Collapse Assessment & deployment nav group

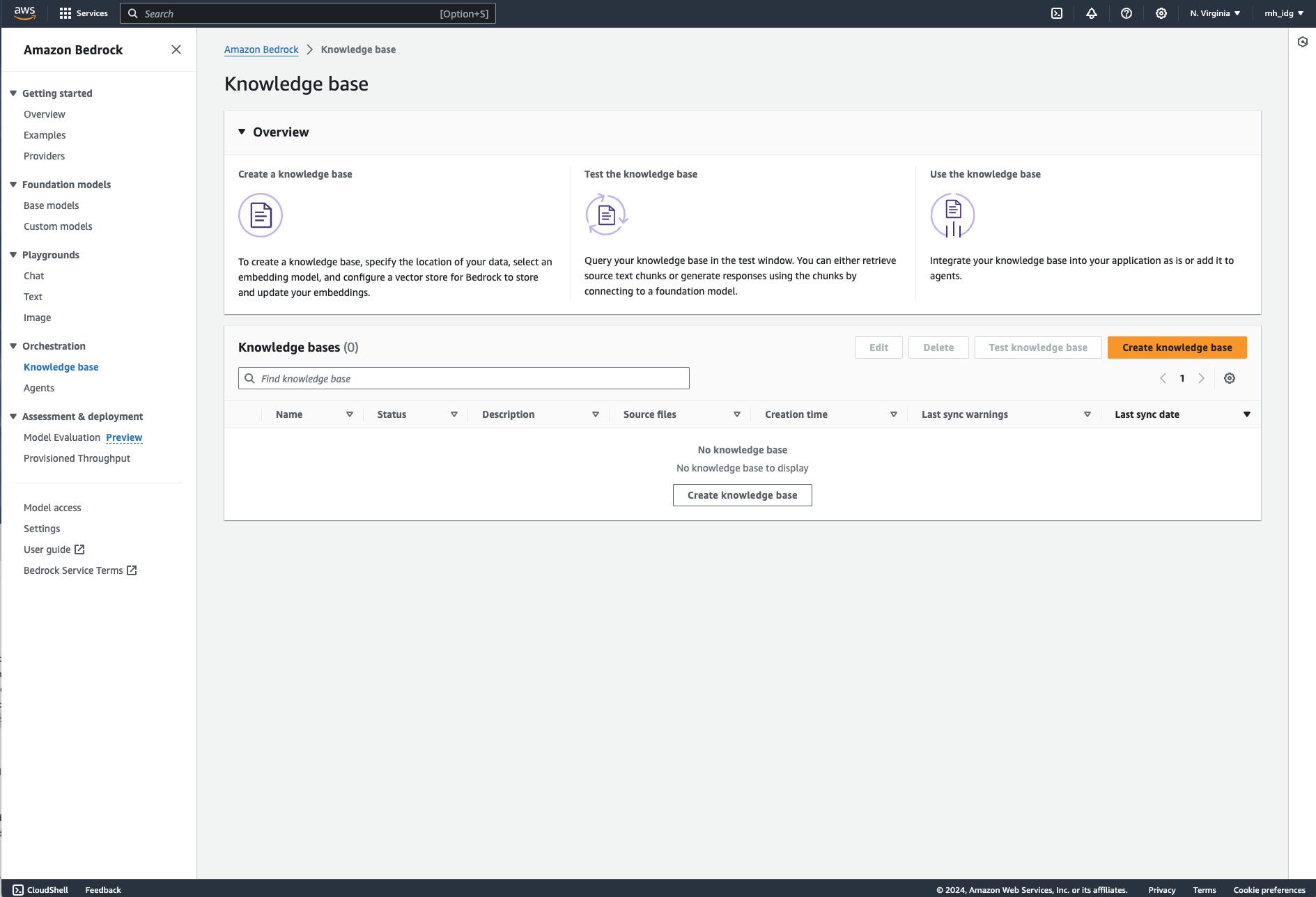13,416
